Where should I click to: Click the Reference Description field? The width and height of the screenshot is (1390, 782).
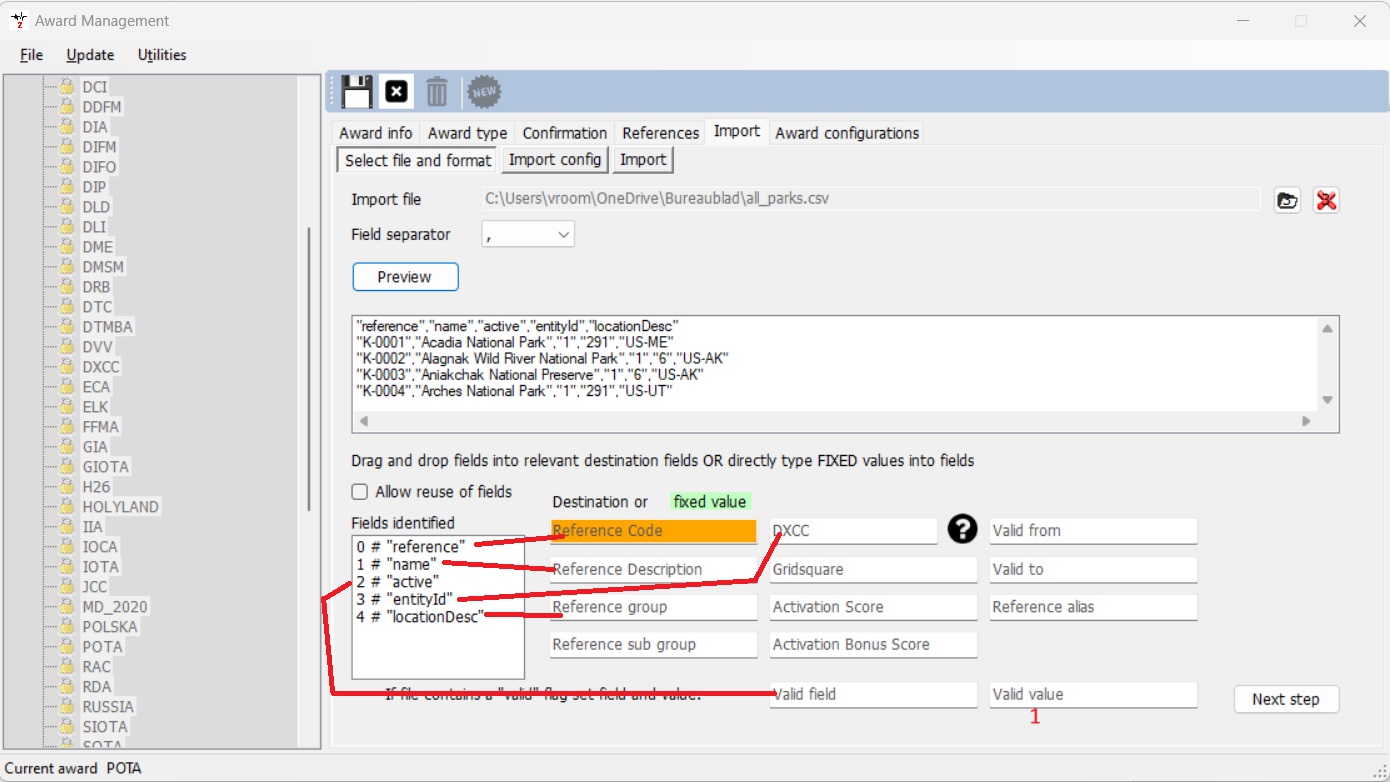[654, 570]
